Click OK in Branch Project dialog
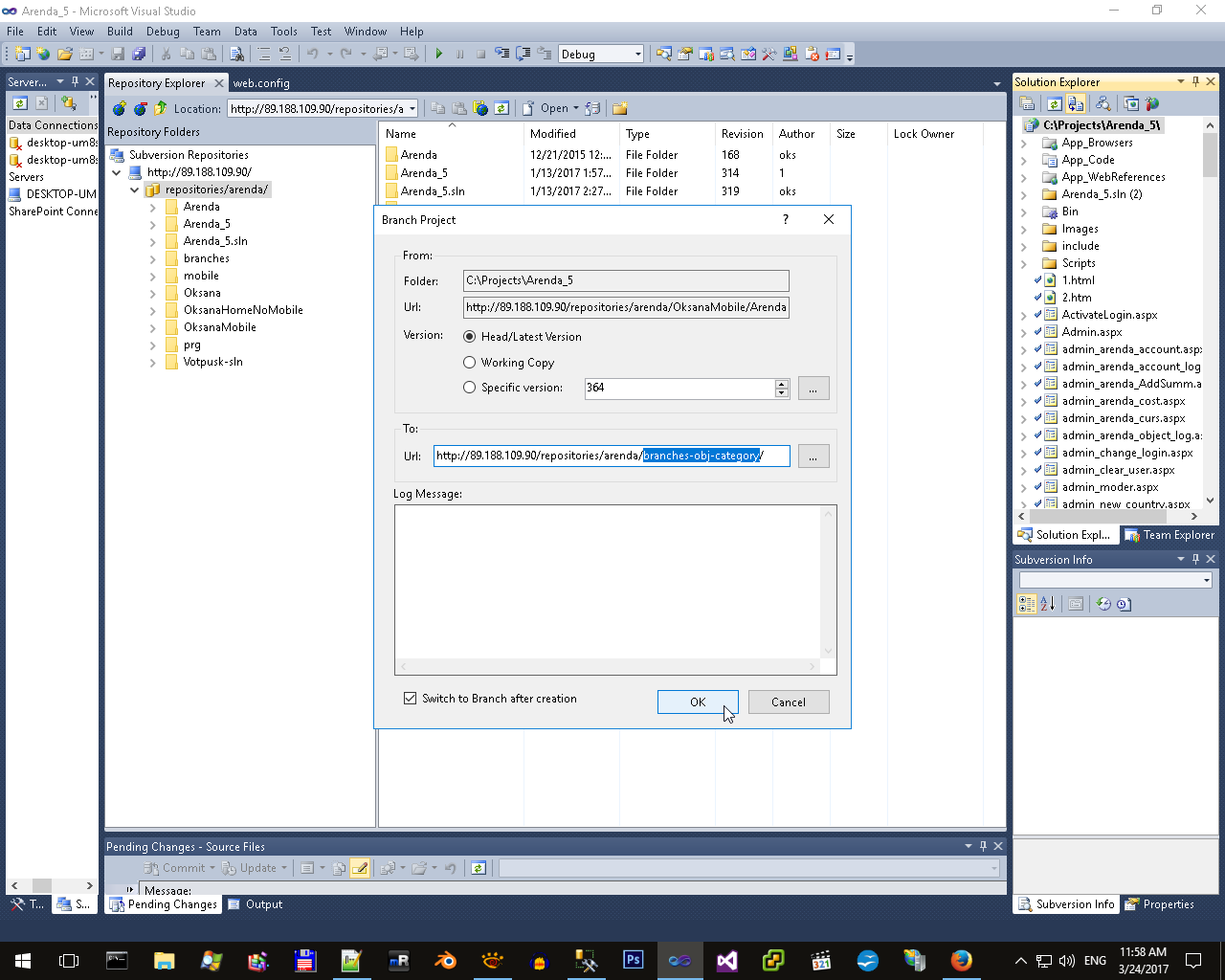Viewport: 1225px width, 980px height. (698, 702)
